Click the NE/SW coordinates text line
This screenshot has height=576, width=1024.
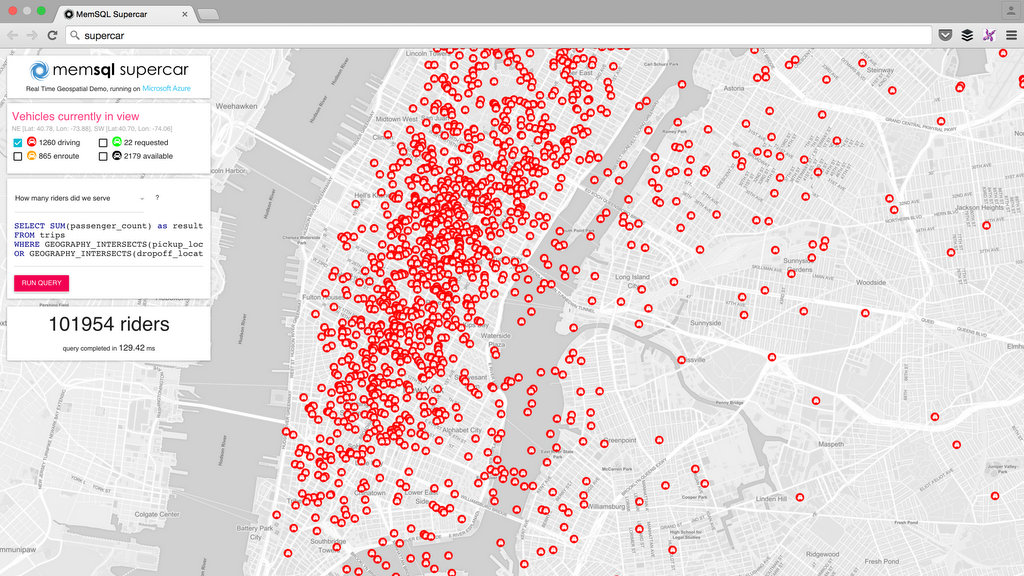click(x=92, y=129)
